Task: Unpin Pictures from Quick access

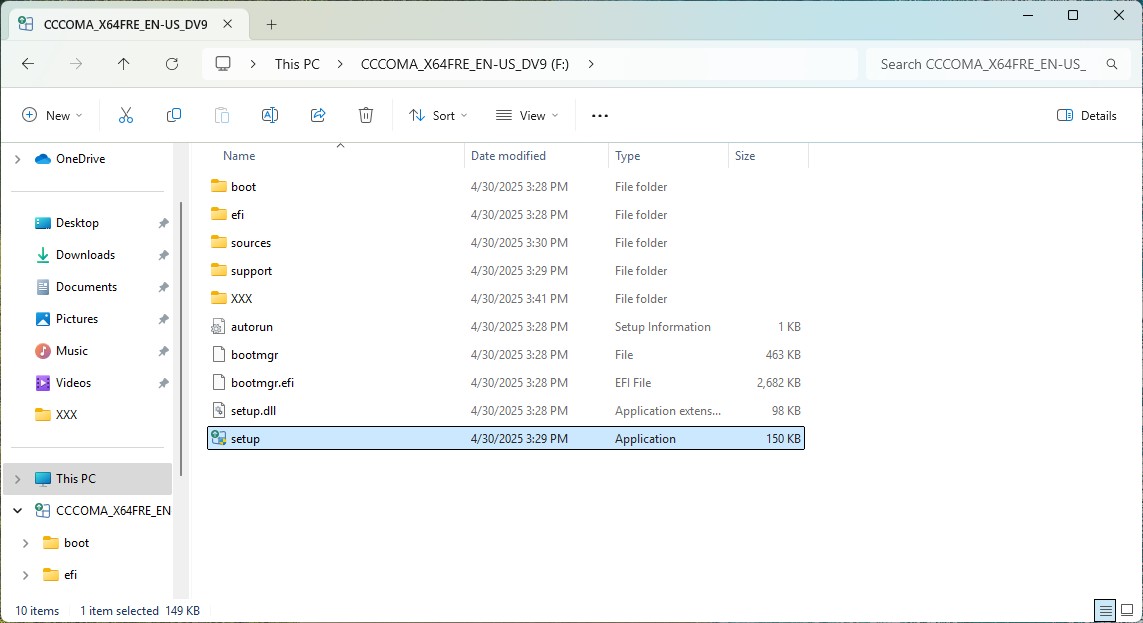Action: click(163, 319)
